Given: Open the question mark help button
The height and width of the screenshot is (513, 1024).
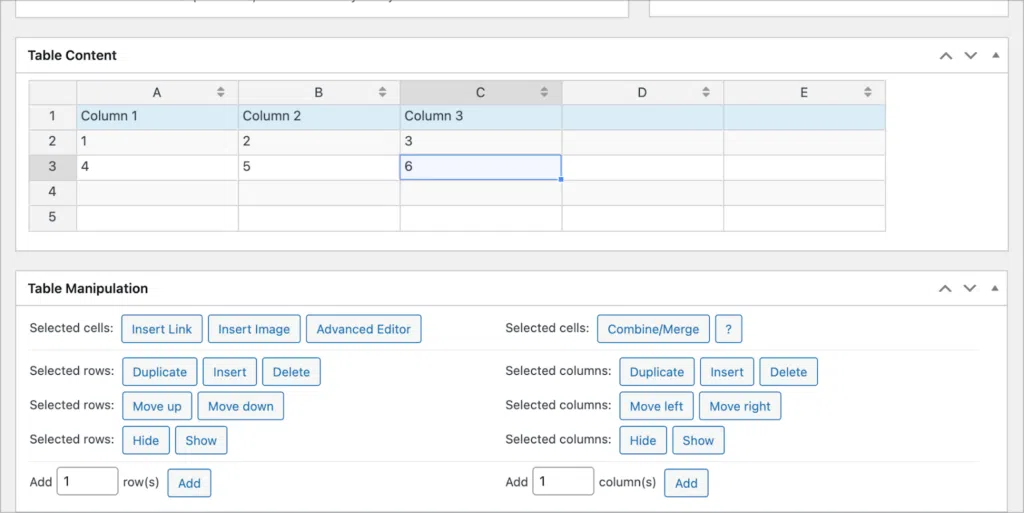Looking at the screenshot, I should [x=728, y=329].
